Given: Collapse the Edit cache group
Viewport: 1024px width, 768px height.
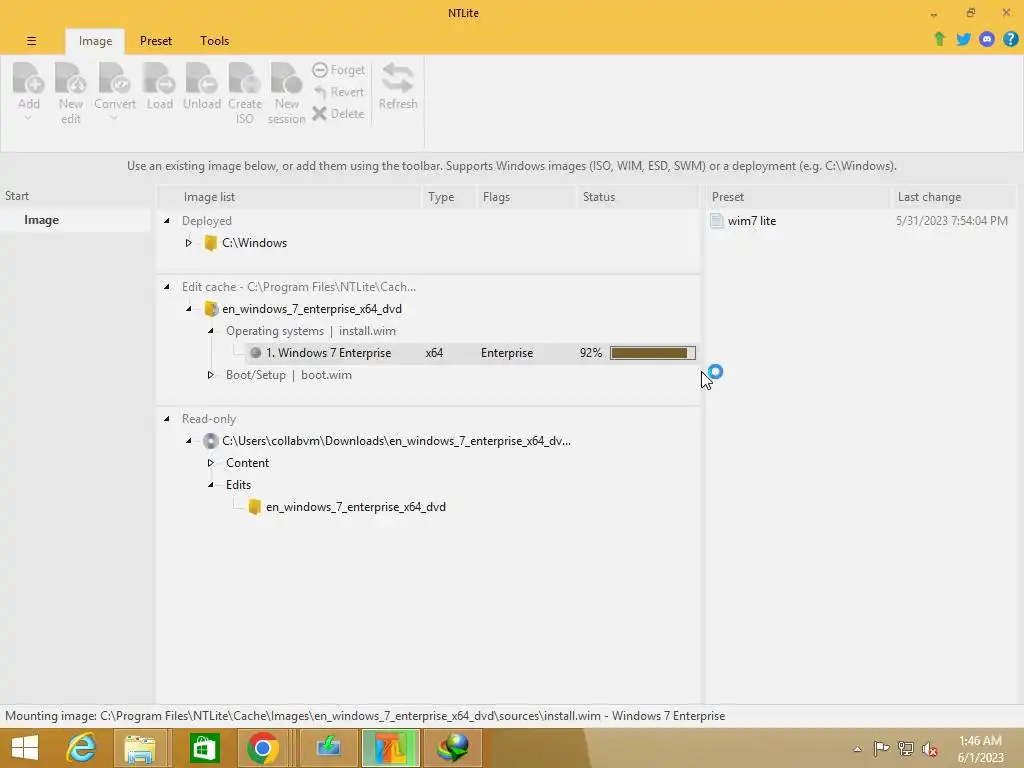Looking at the screenshot, I should click(167, 287).
